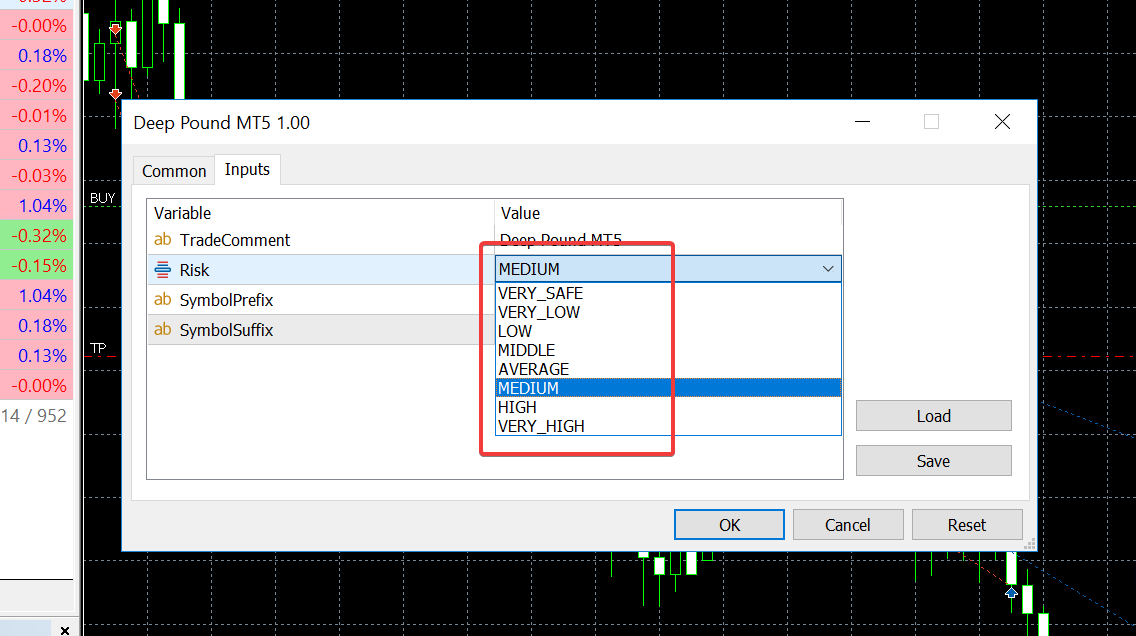Reset inputs to defaults
The height and width of the screenshot is (636, 1136).
click(966, 524)
